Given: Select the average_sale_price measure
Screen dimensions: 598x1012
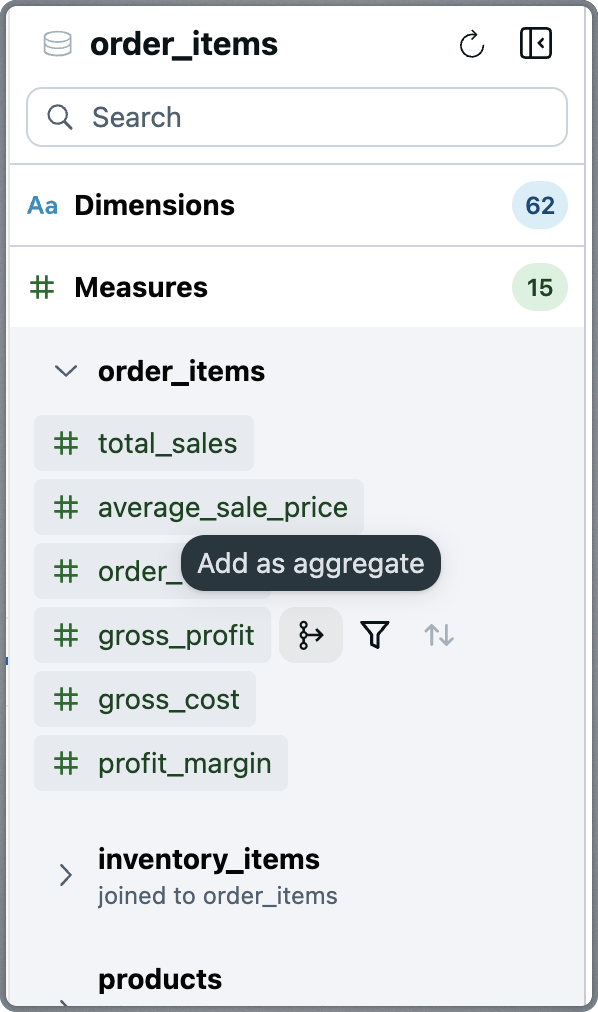Looking at the screenshot, I should (x=198, y=507).
